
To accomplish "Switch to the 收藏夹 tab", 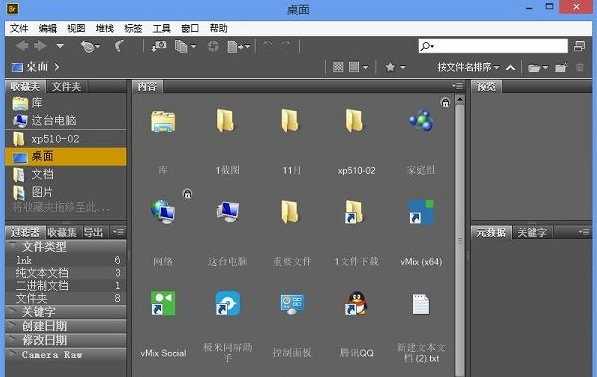I will coord(25,86).
